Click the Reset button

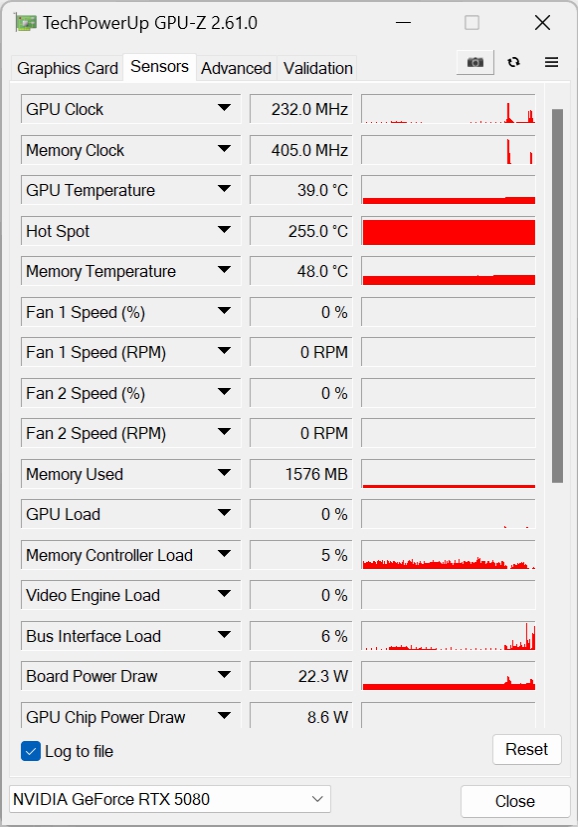526,749
